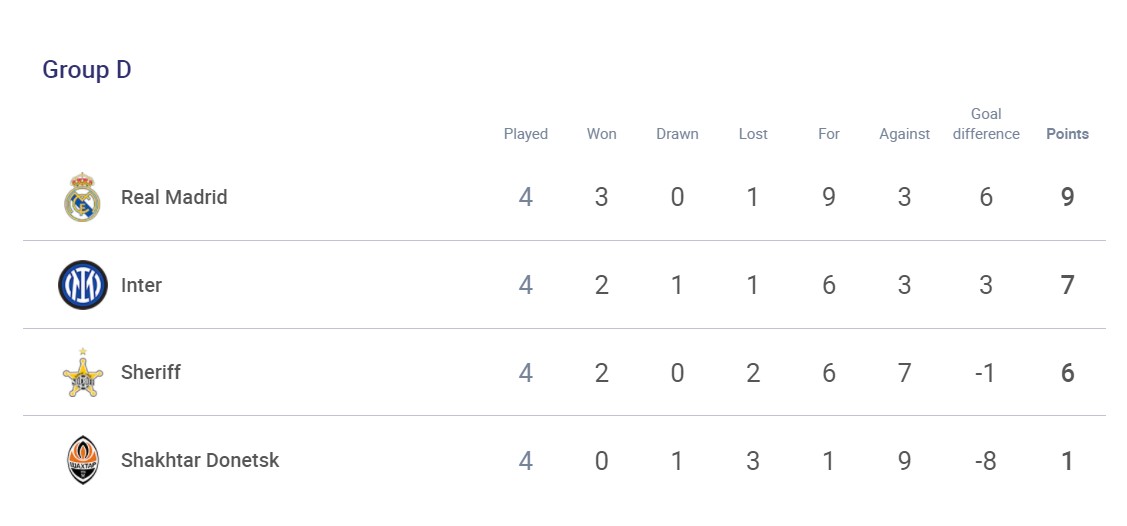Screen dimensions: 1127x526
Task: Click the Against column header
Action: pos(904,134)
